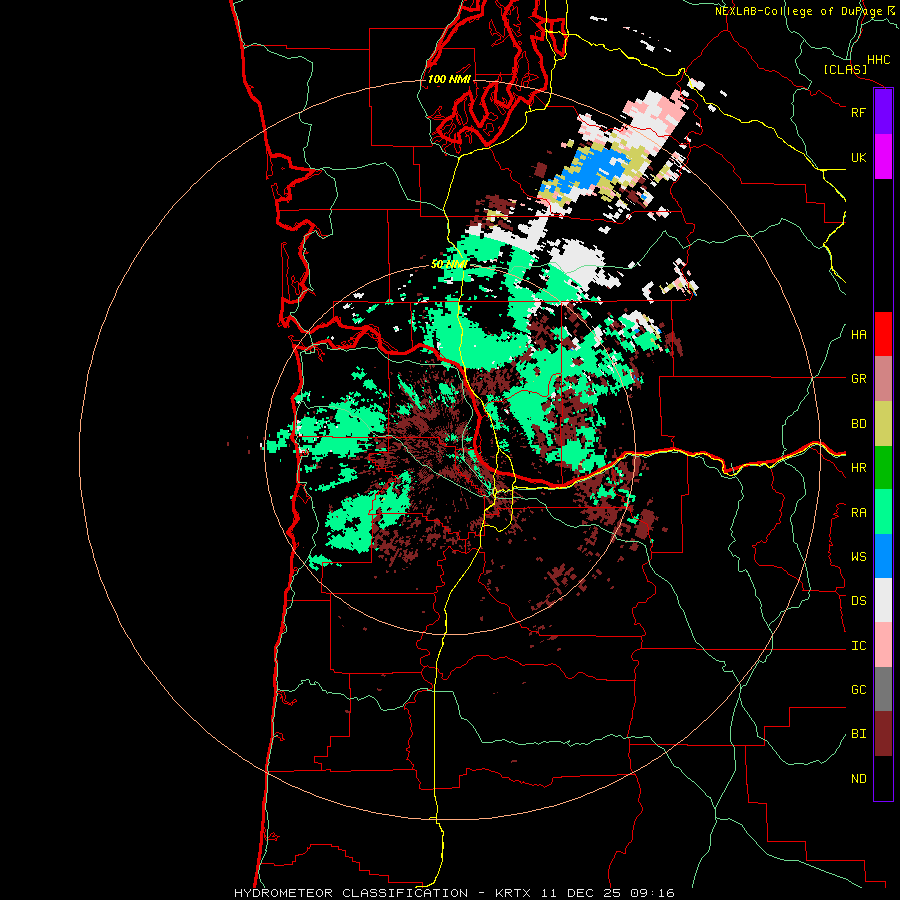Screen dimensions: 900x900
Task: Click the 100 NMI range ring label
Action: (x=449, y=79)
